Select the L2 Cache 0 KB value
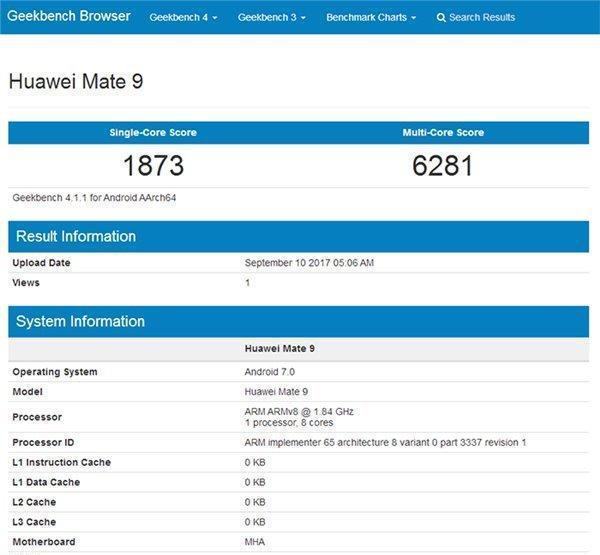 coord(255,502)
